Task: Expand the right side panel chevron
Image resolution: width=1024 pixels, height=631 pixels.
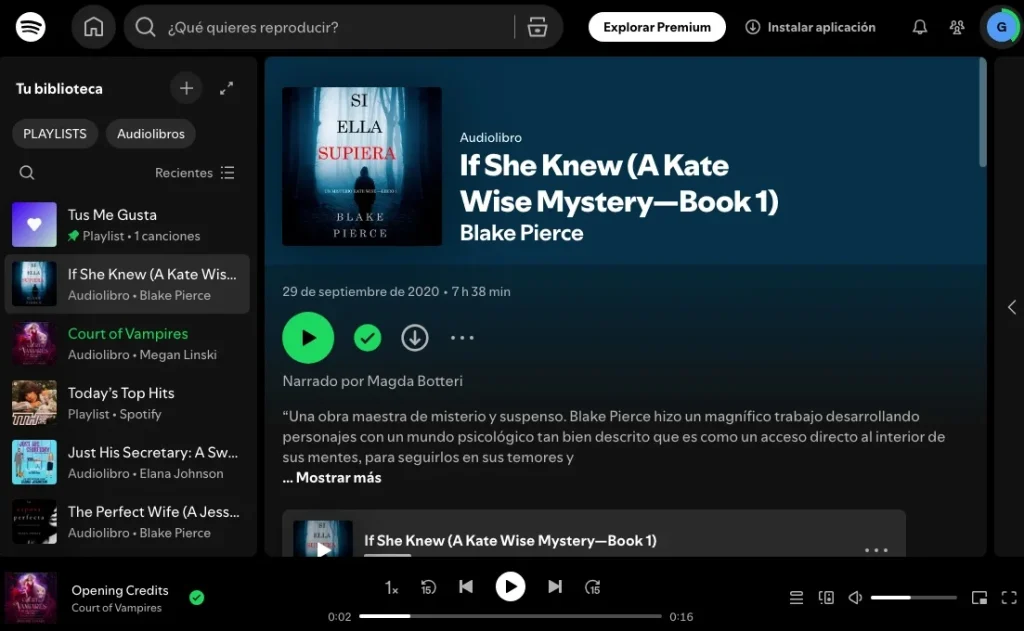Action: pos(1011,307)
